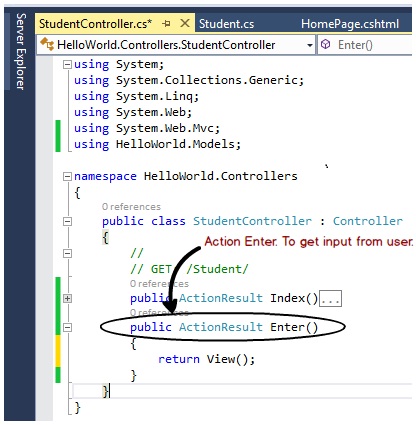Switch to the Student.cs tab
This screenshot has width=416, height=425.
226,24
